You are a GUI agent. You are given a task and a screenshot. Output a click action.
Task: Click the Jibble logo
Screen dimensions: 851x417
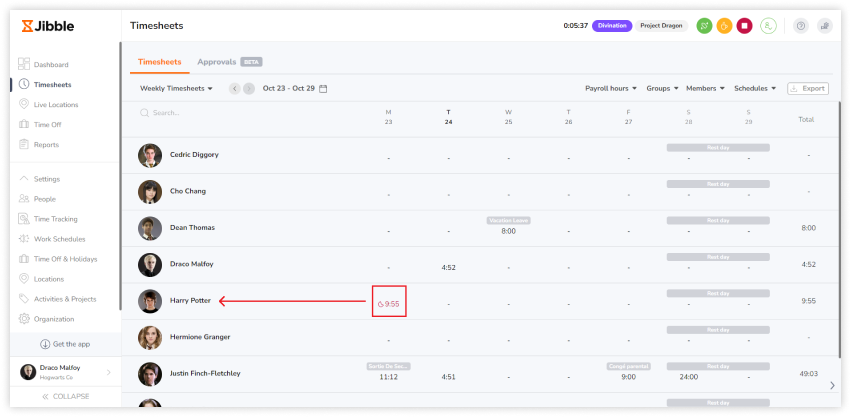[x=48, y=26]
